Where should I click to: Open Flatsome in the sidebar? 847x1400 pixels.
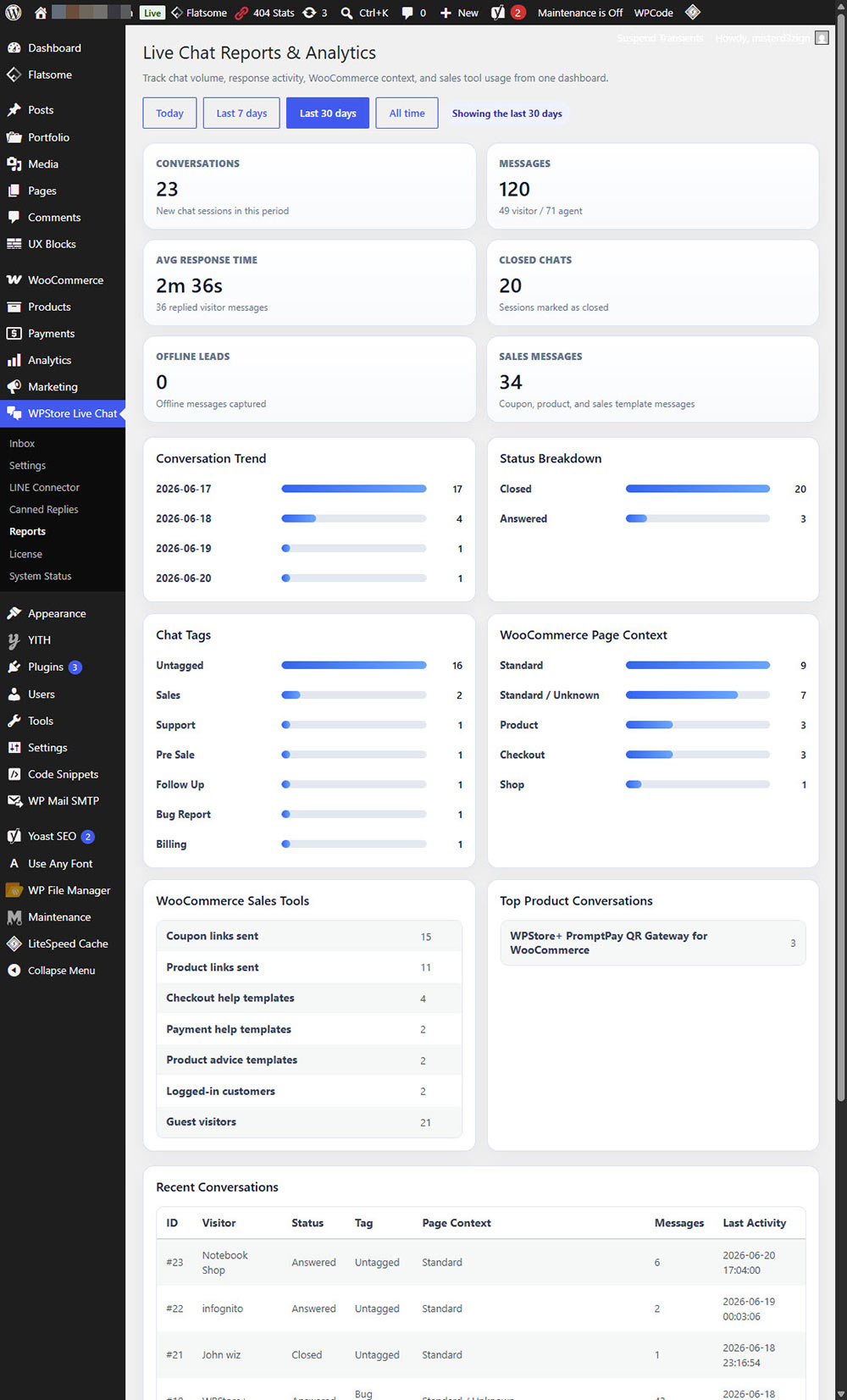63,75
